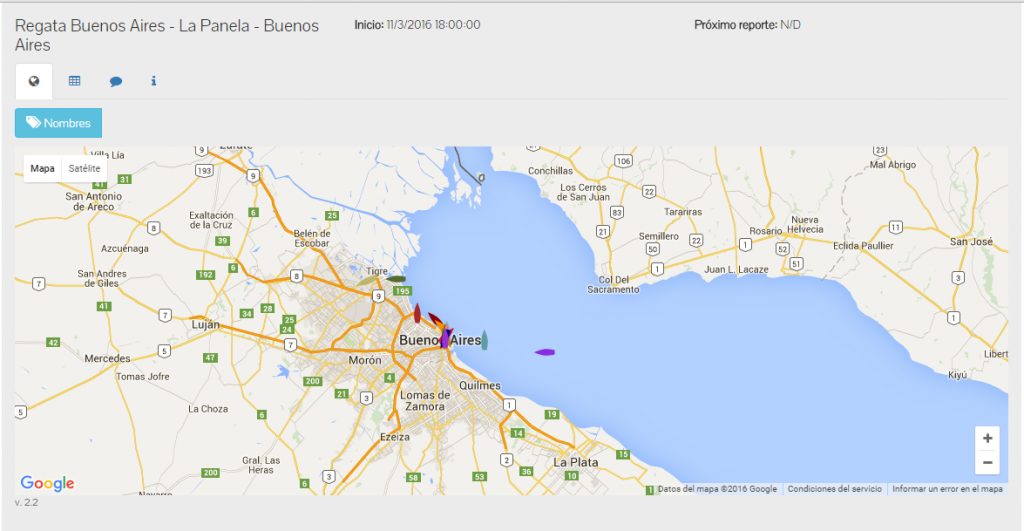The height and width of the screenshot is (531, 1024).
Task: Click Informar un error en el mapa
Action: tap(947, 489)
